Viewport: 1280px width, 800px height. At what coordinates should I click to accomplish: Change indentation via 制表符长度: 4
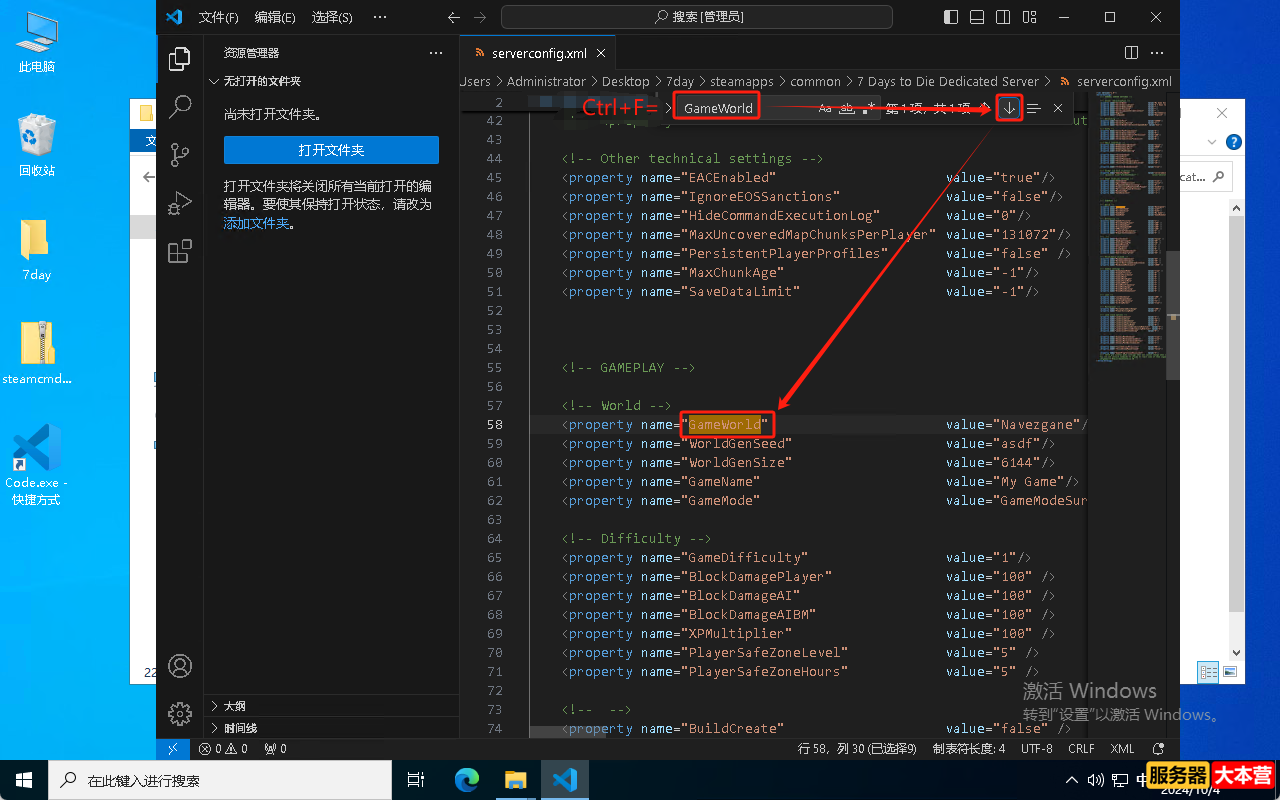(x=969, y=748)
